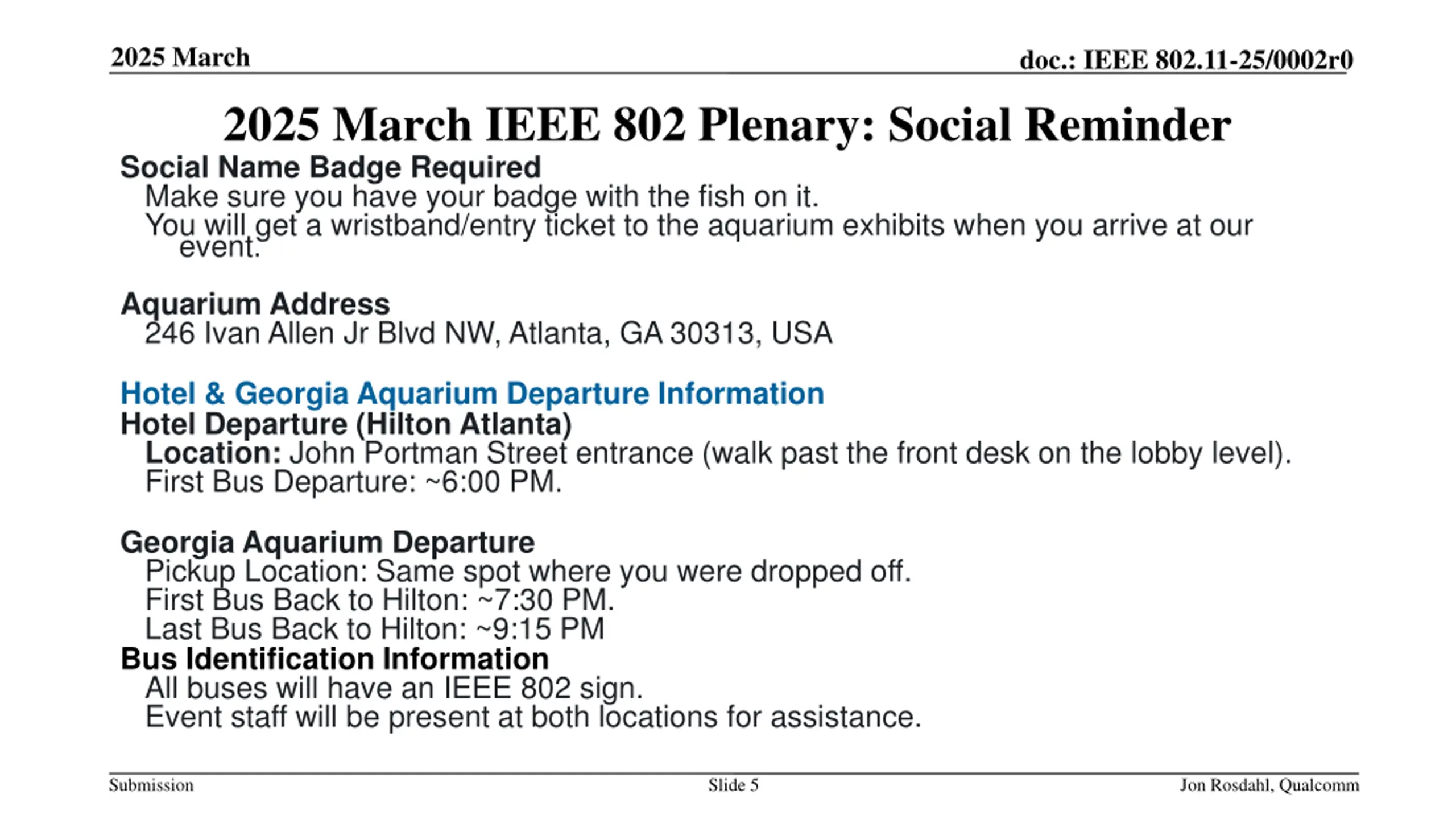Click the Aquarium Address heading
The height and width of the screenshot is (819, 1456).
255,304
